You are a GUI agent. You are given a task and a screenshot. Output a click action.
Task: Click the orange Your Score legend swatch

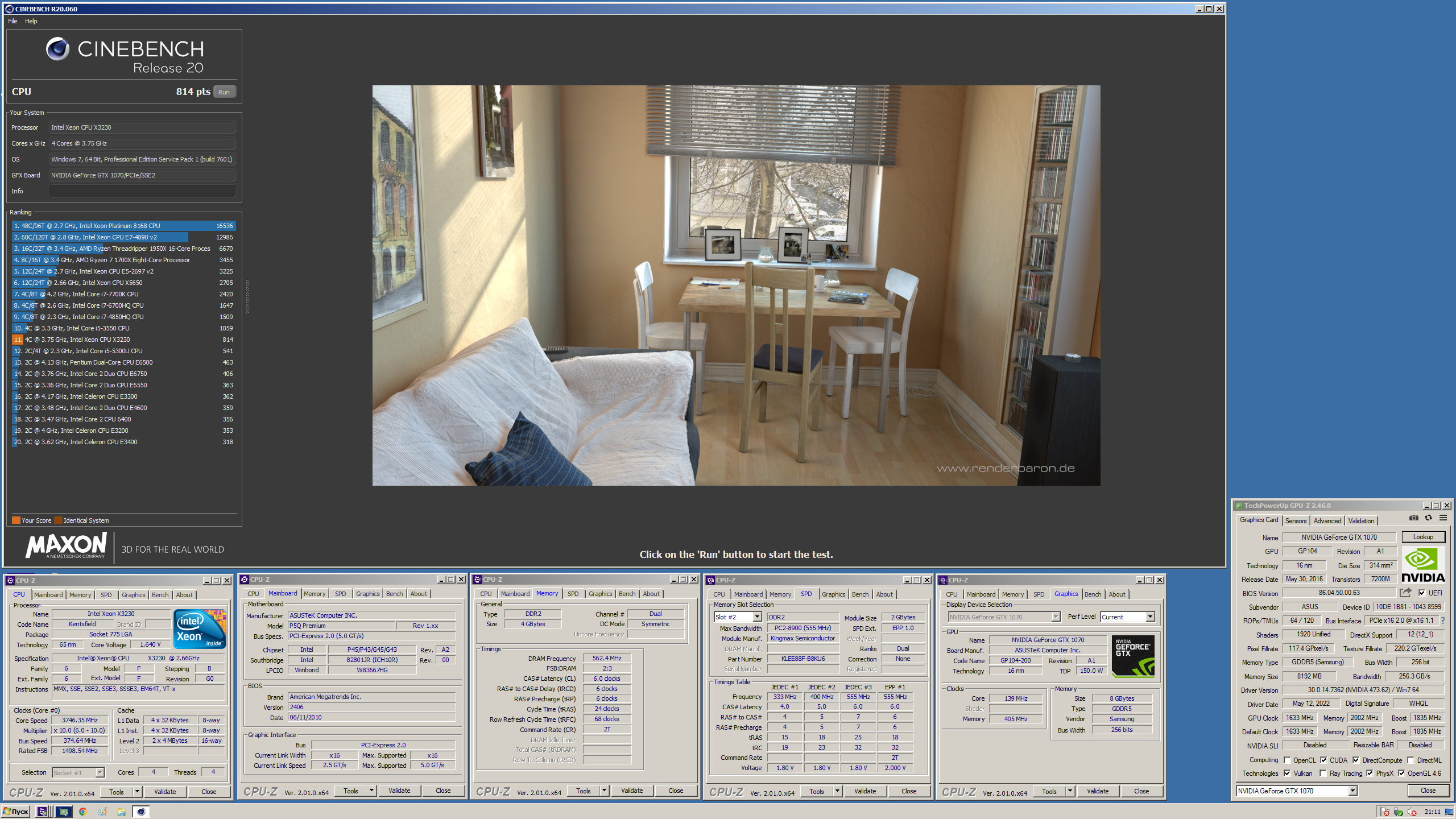(x=16, y=520)
